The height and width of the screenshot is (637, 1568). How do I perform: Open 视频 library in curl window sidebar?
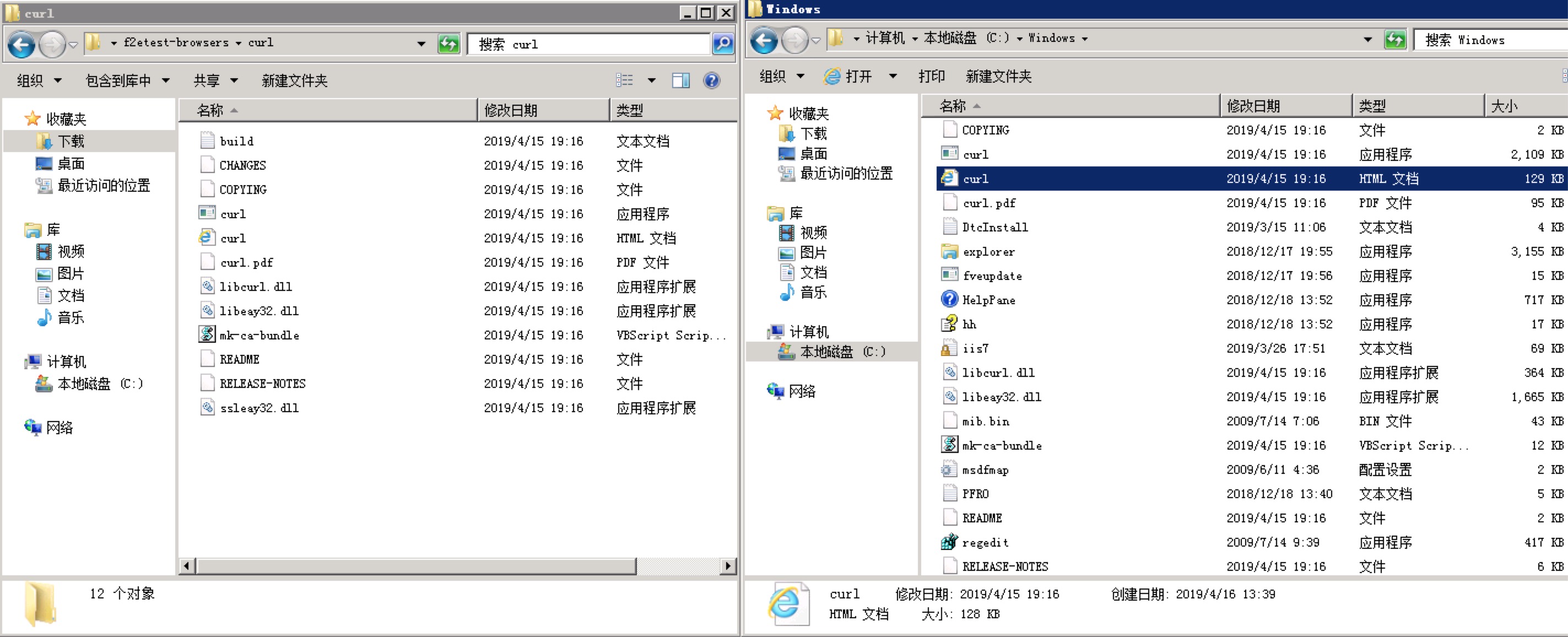point(60,251)
